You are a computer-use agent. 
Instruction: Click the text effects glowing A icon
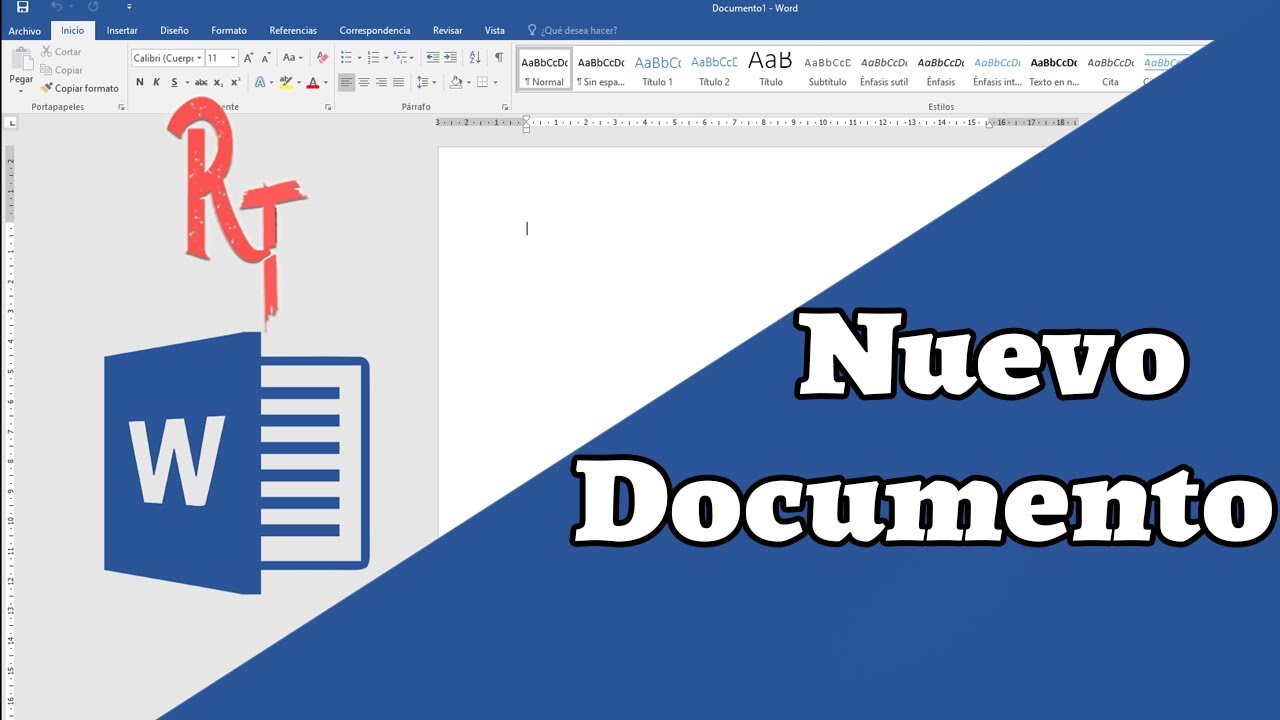pyautogui.click(x=259, y=82)
